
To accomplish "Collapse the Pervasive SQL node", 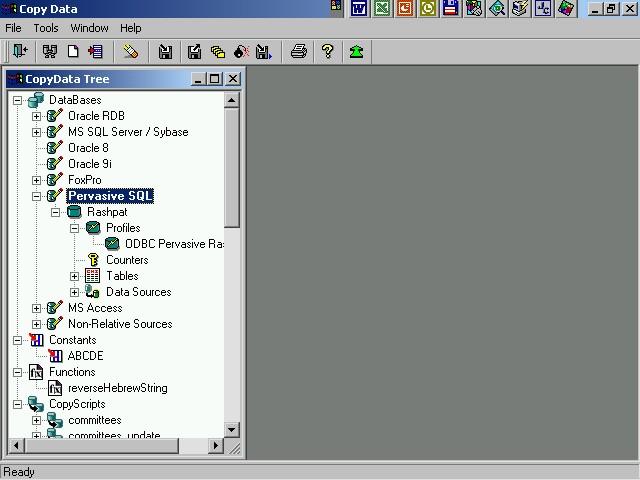I will click(37, 196).
